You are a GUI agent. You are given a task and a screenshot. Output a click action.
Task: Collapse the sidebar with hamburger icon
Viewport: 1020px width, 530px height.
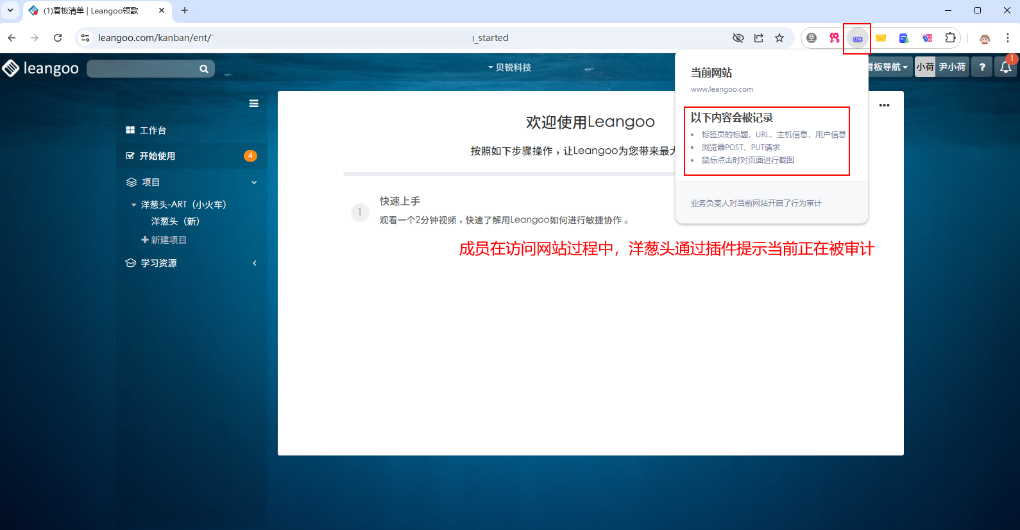tap(254, 103)
